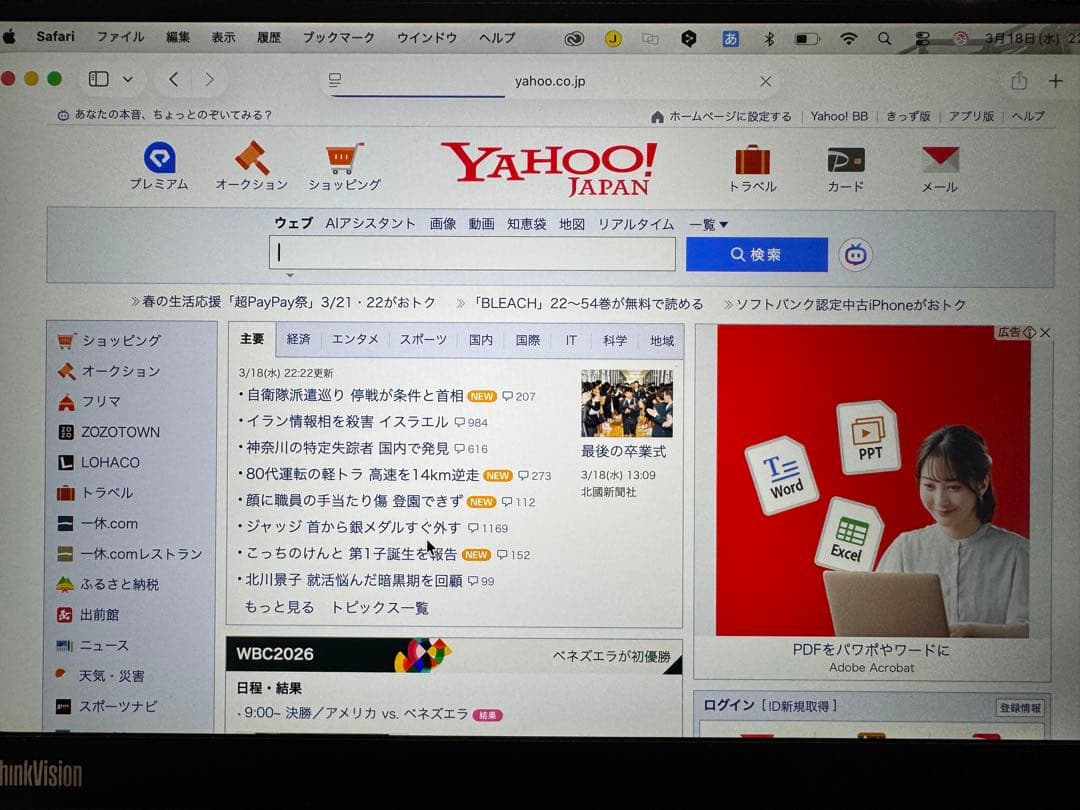Screen dimensions: 1080x810
Task: Switch to the スポーツ news tab
Action: coord(423,340)
